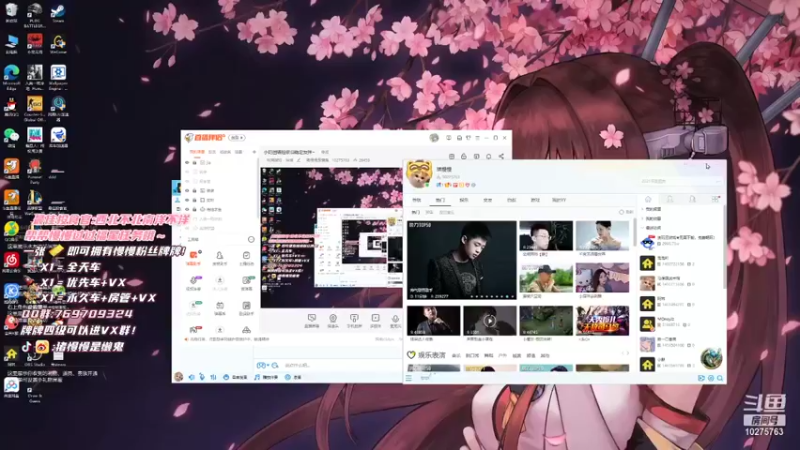This screenshot has height=450, width=800.
Task: Toggle lock on the topmost source layer
Action: click(194, 162)
